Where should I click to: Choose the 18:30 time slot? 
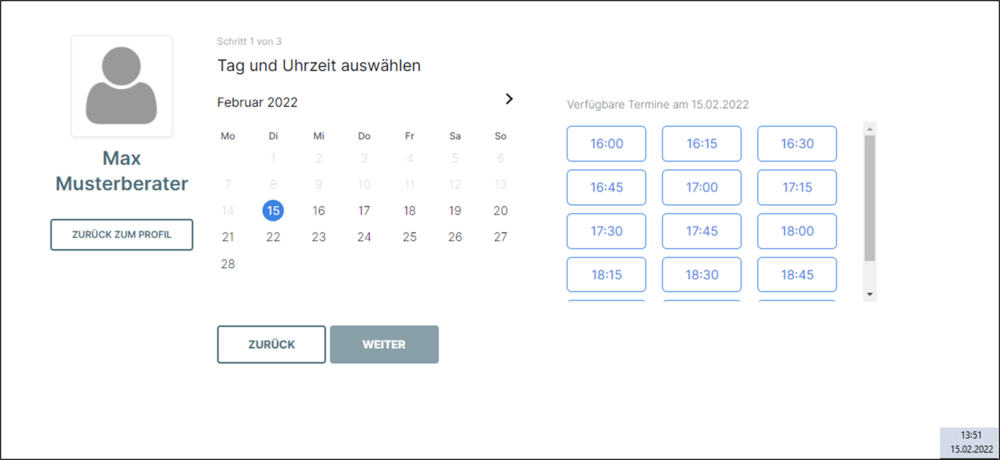click(702, 275)
